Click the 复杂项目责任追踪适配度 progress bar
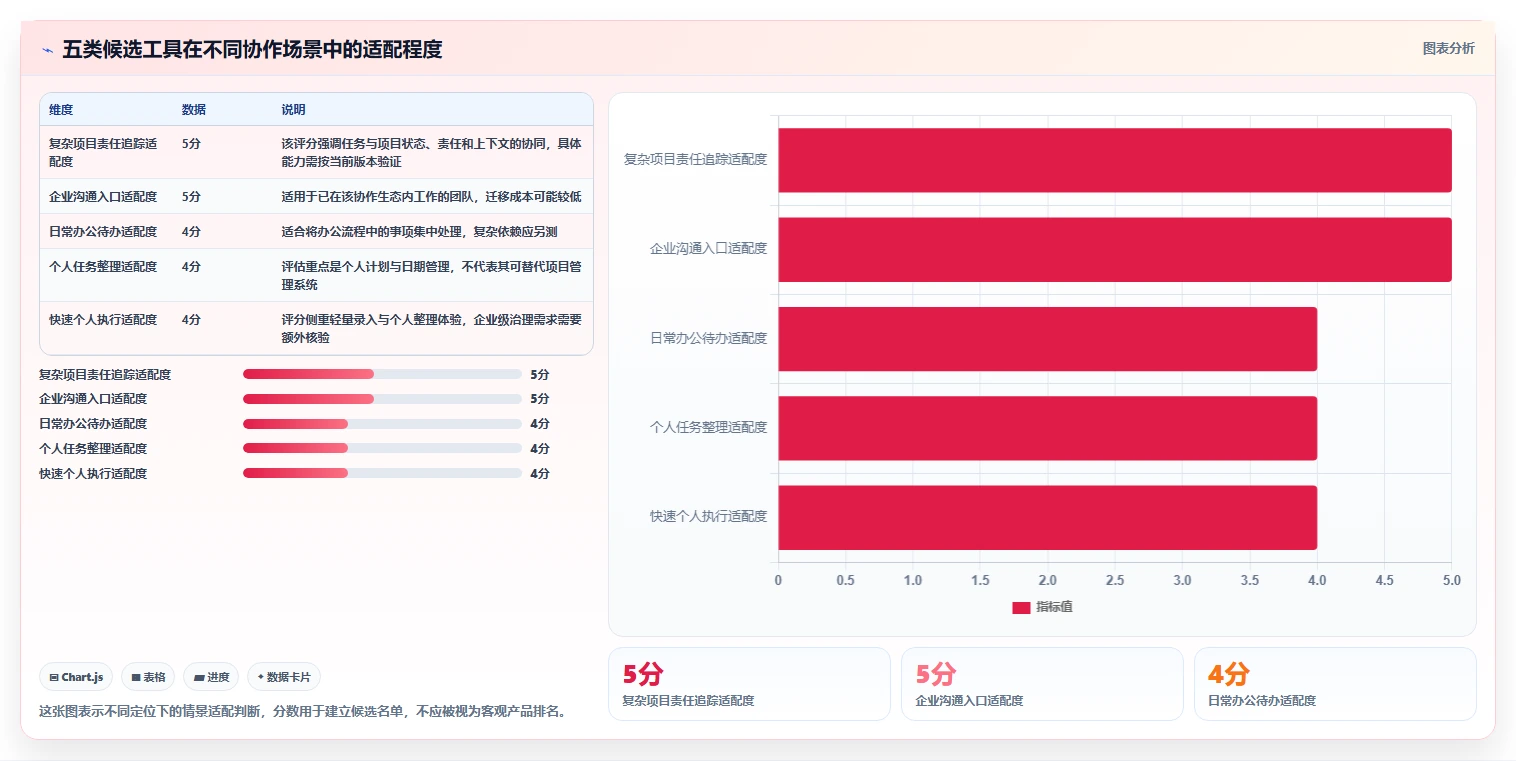The image size is (1516, 761). pyautogui.click(x=382, y=374)
